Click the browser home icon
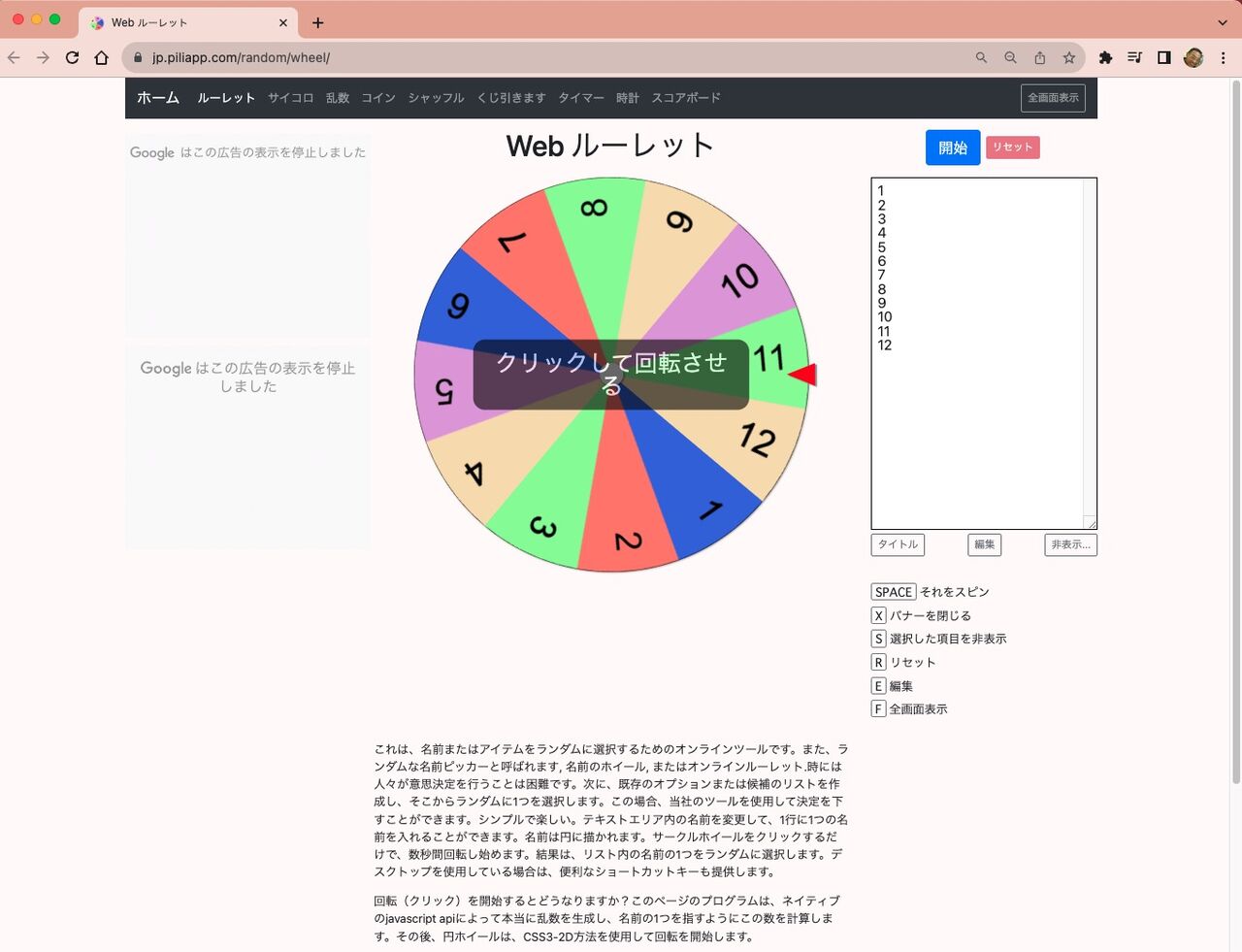This screenshot has height=952, width=1242. pos(101,58)
